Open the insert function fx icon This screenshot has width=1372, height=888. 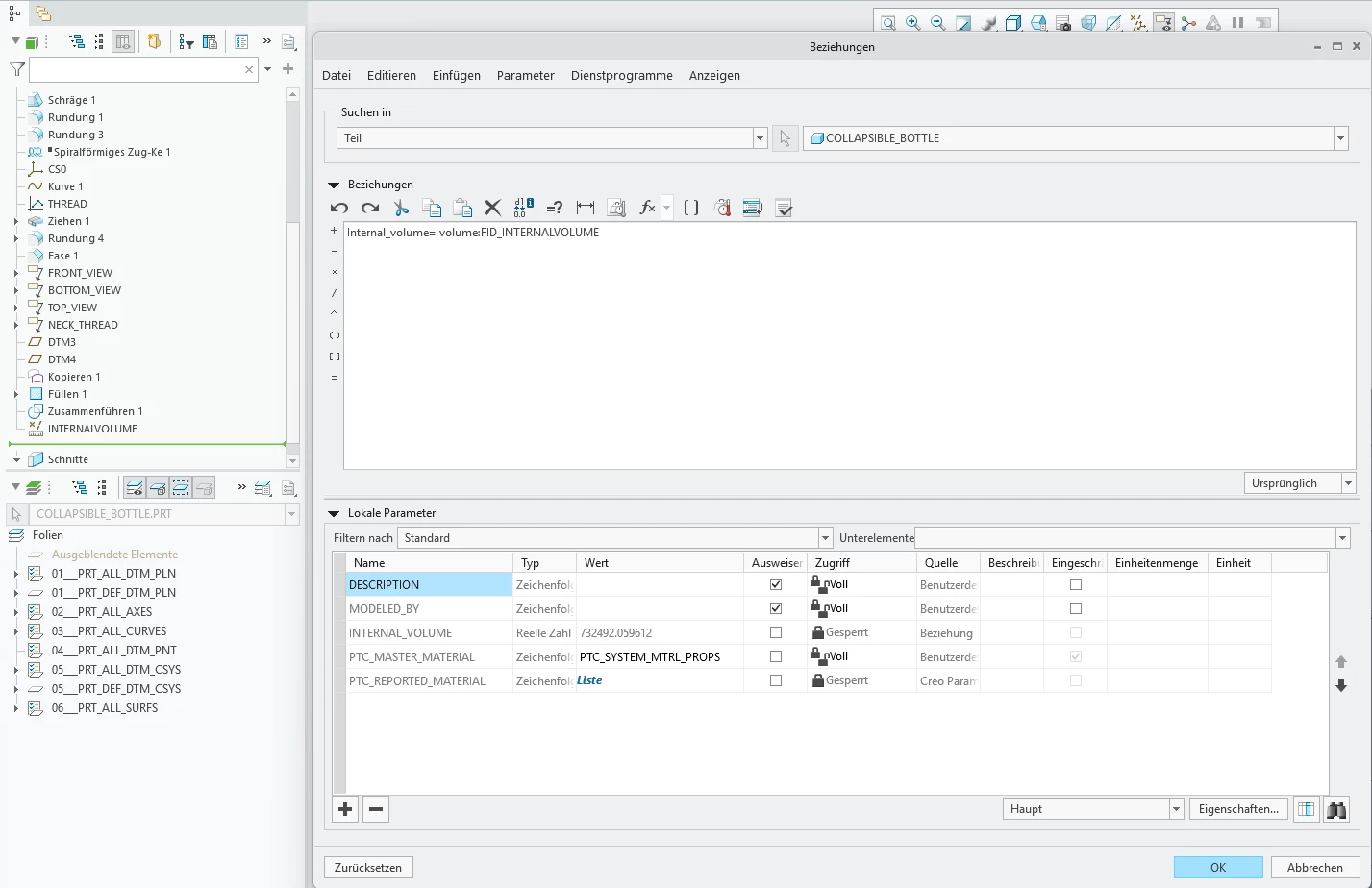(x=647, y=208)
